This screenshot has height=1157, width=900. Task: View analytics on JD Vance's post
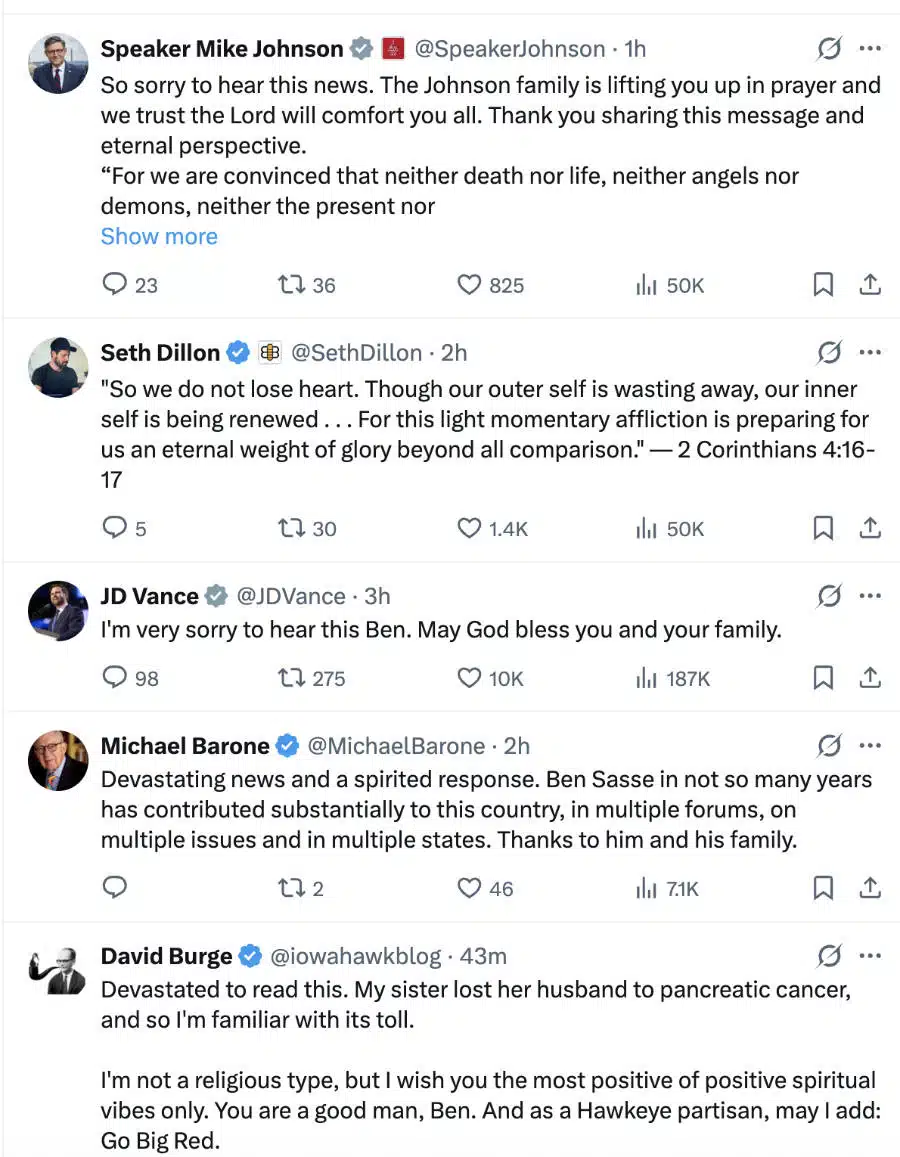[646, 678]
